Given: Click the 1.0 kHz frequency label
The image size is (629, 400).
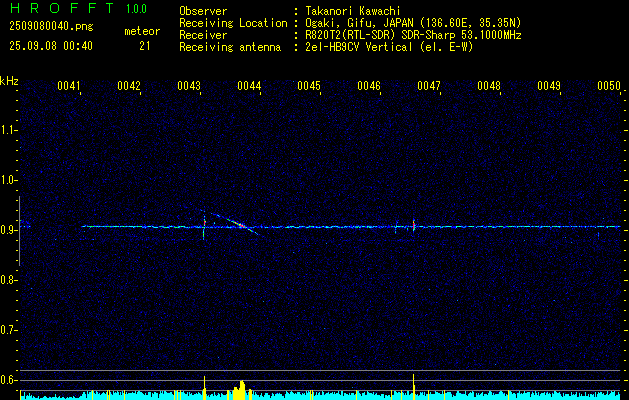Looking at the screenshot, I should coord(8,180).
